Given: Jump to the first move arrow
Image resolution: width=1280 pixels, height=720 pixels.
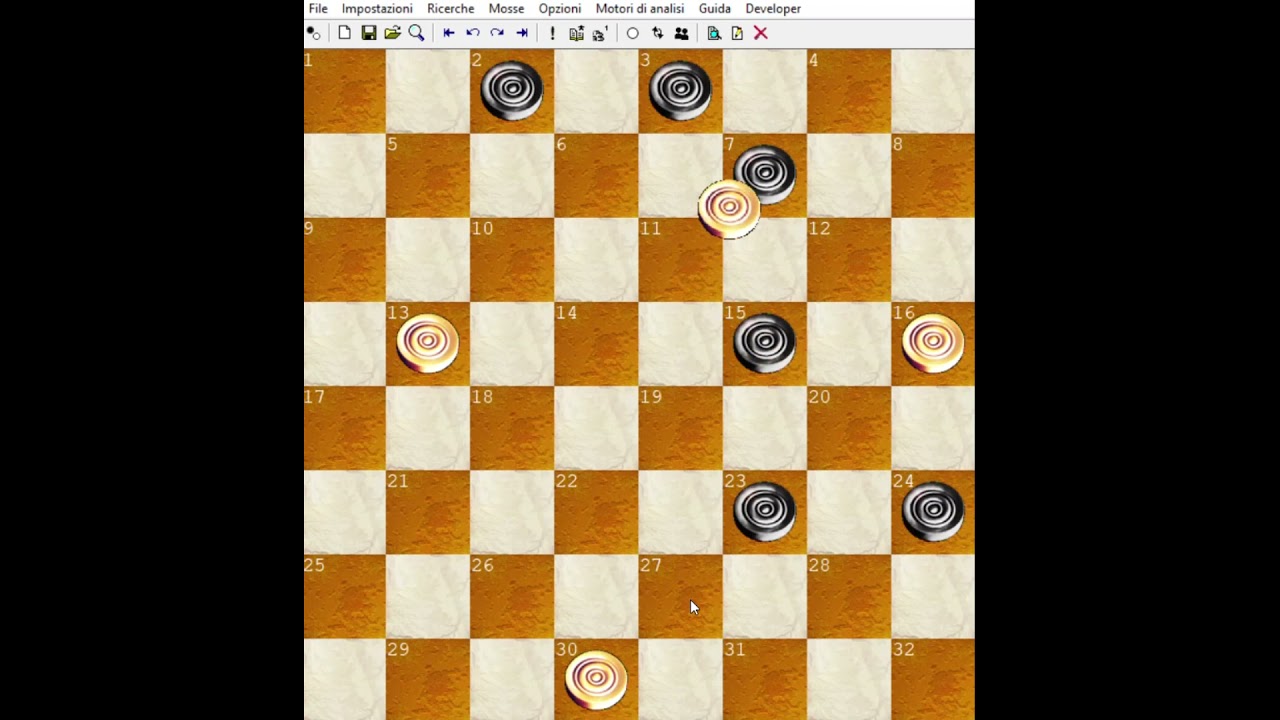Looking at the screenshot, I should pos(449,33).
